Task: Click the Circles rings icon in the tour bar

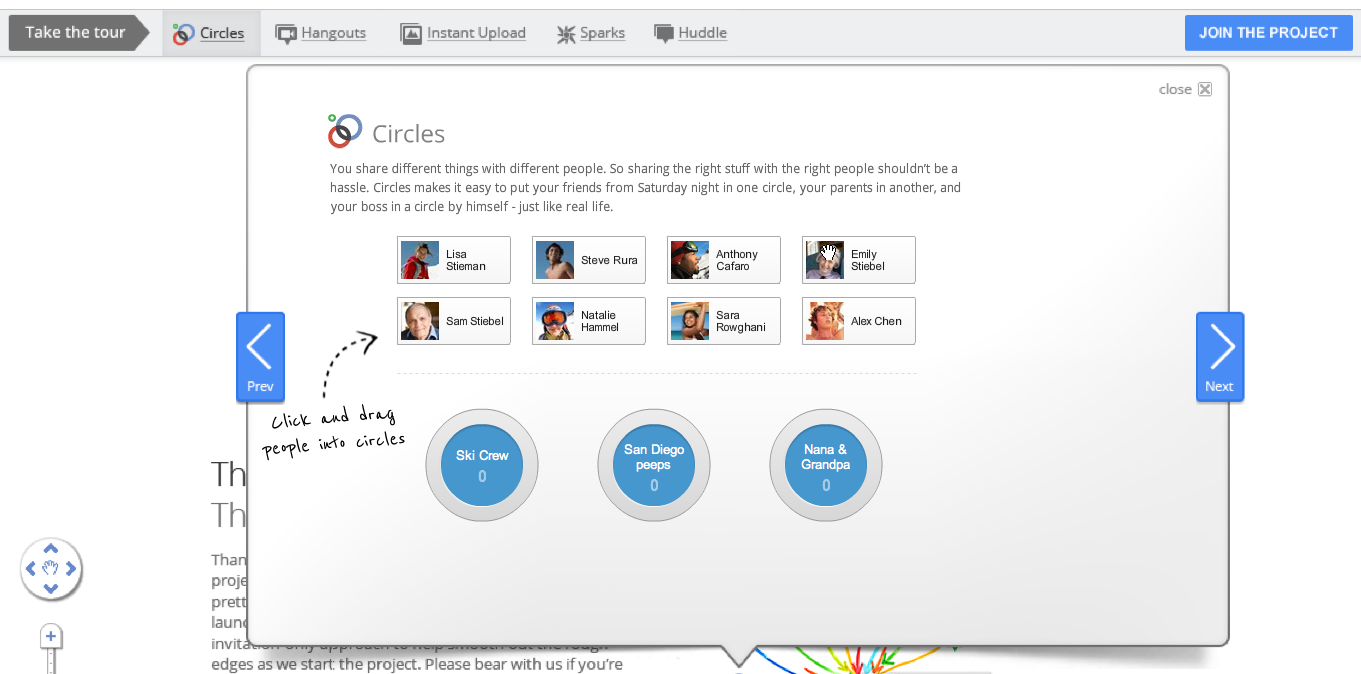Action: pyautogui.click(x=182, y=34)
